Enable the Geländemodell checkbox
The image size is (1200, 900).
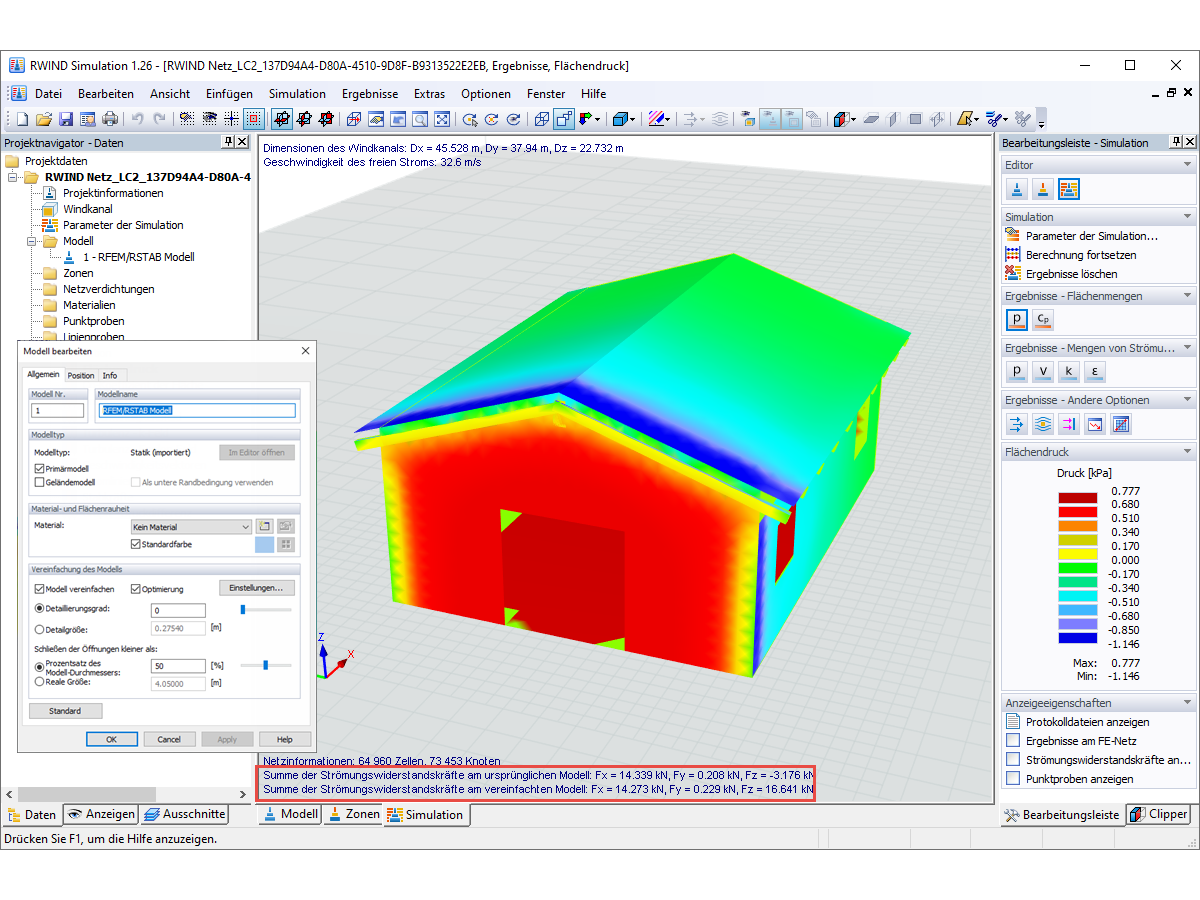click(x=39, y=482)
